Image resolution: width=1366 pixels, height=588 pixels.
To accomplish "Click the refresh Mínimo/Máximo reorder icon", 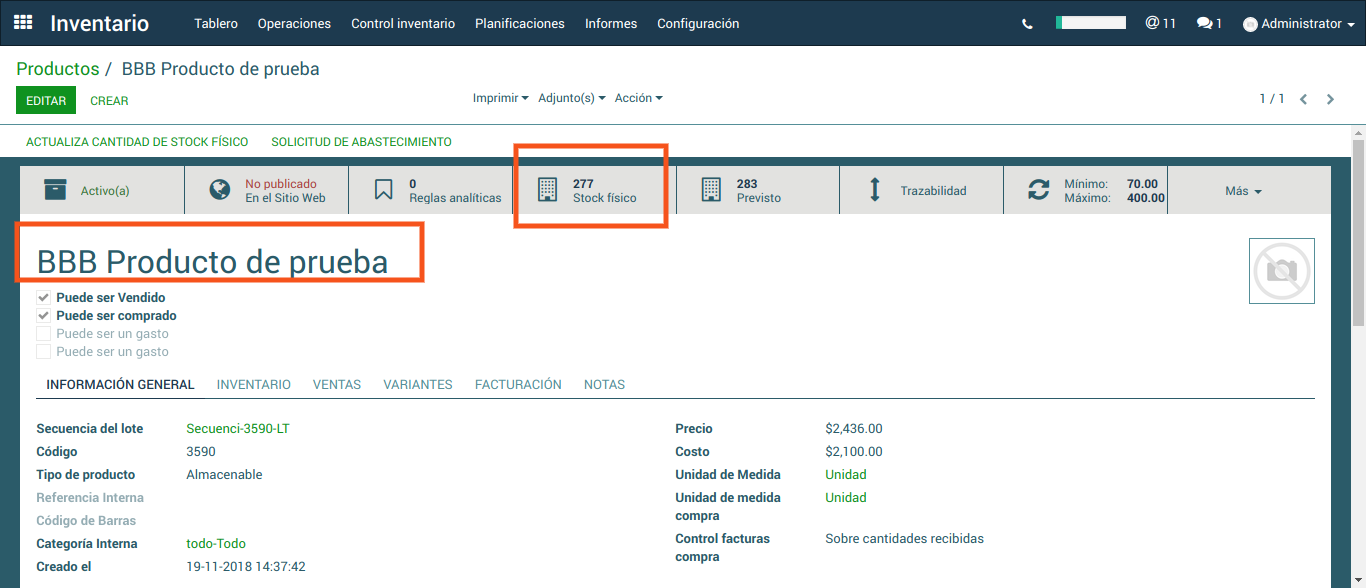I will (1039, 190).
